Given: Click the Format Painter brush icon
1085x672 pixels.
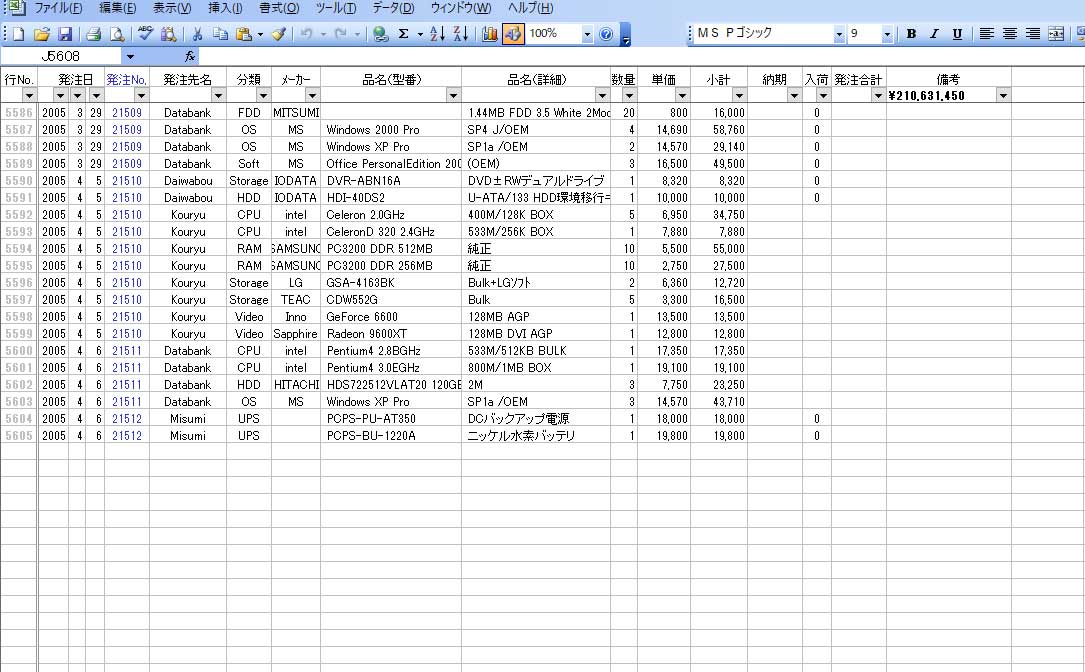Looking at the screenshot, I should pos(279,34).
